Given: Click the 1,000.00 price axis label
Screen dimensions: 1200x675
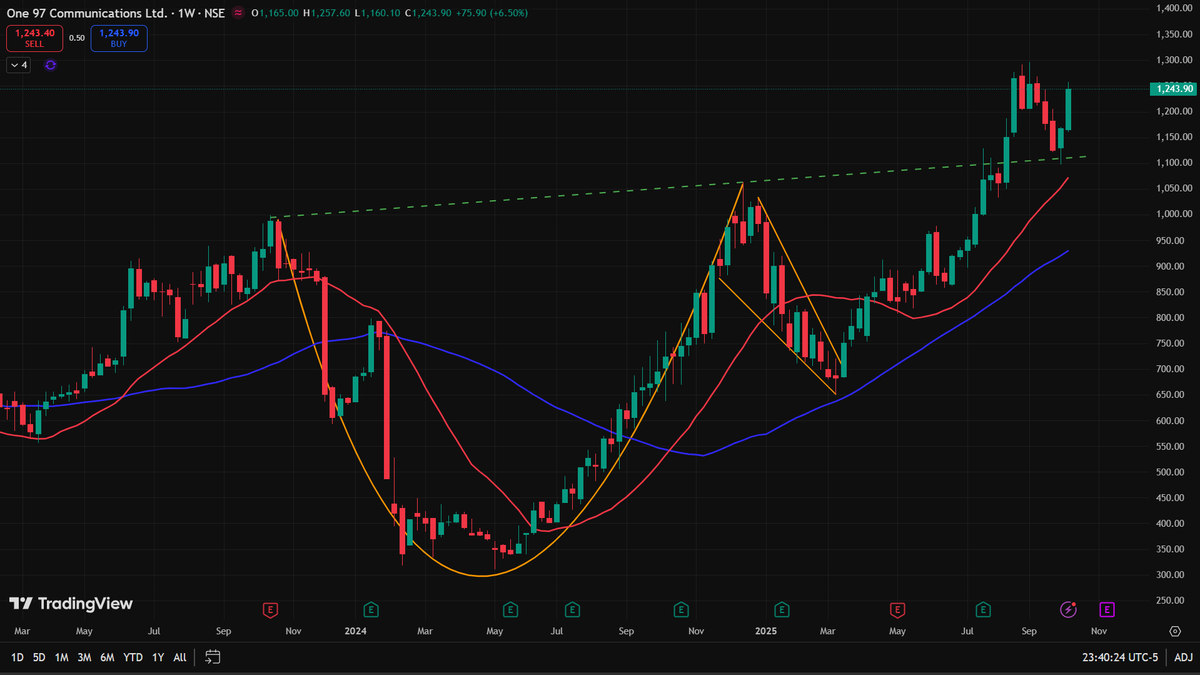Looking at the screenshot, I should 1174,214.
